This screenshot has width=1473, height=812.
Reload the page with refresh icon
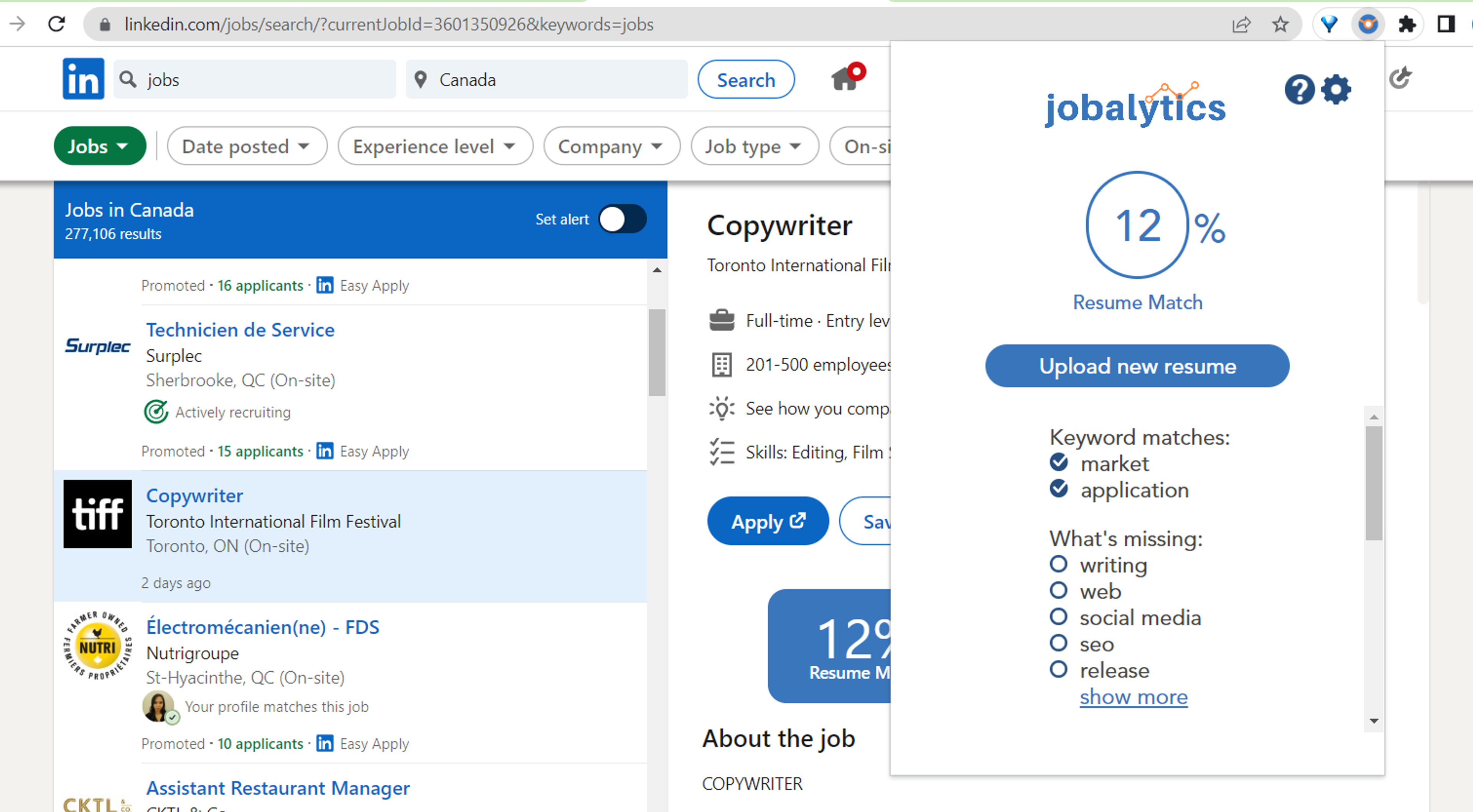pyautogui.click(x=56, y=24)
